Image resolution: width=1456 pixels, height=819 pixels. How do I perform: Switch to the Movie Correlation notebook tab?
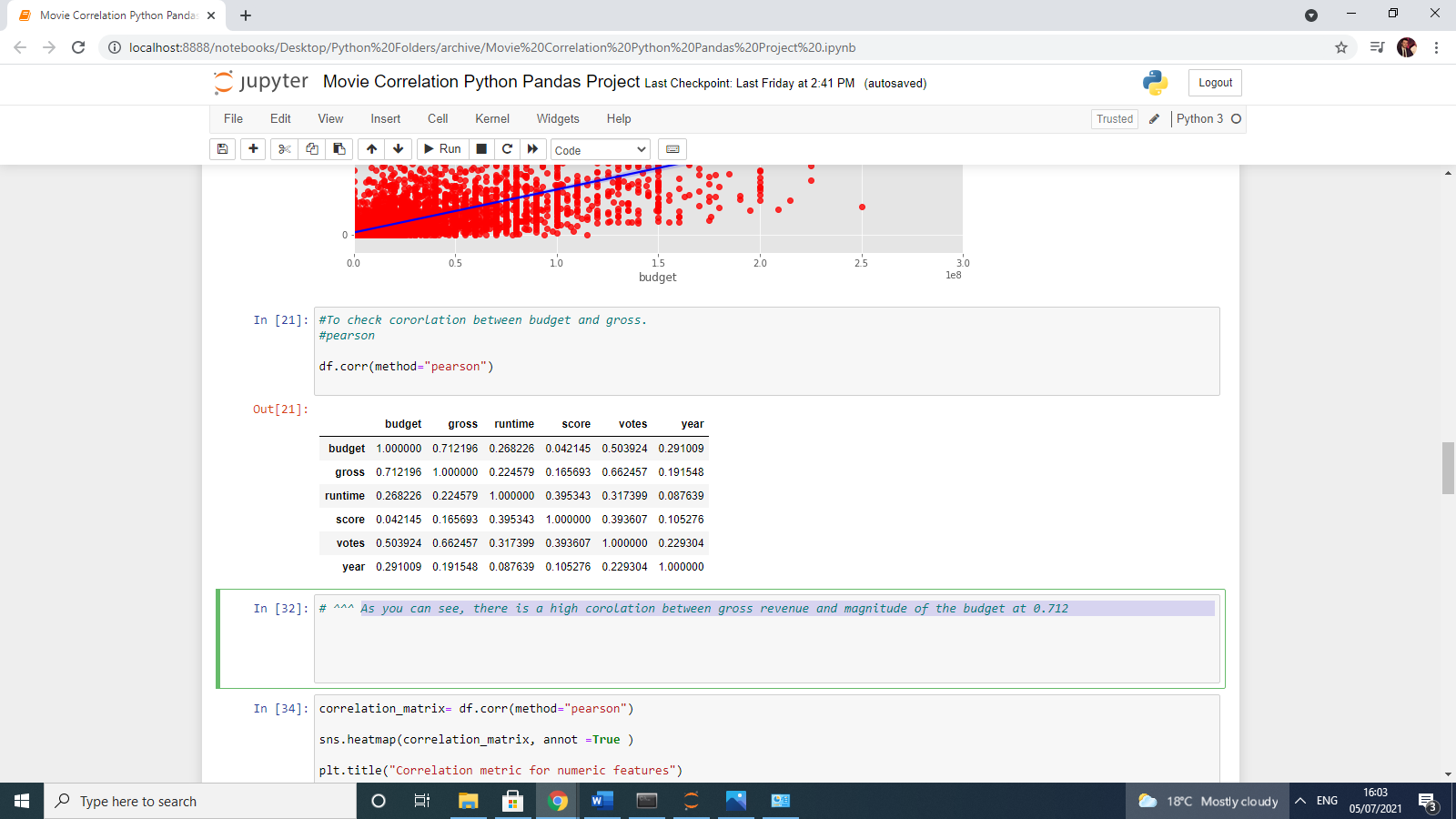tap(115, 15)
